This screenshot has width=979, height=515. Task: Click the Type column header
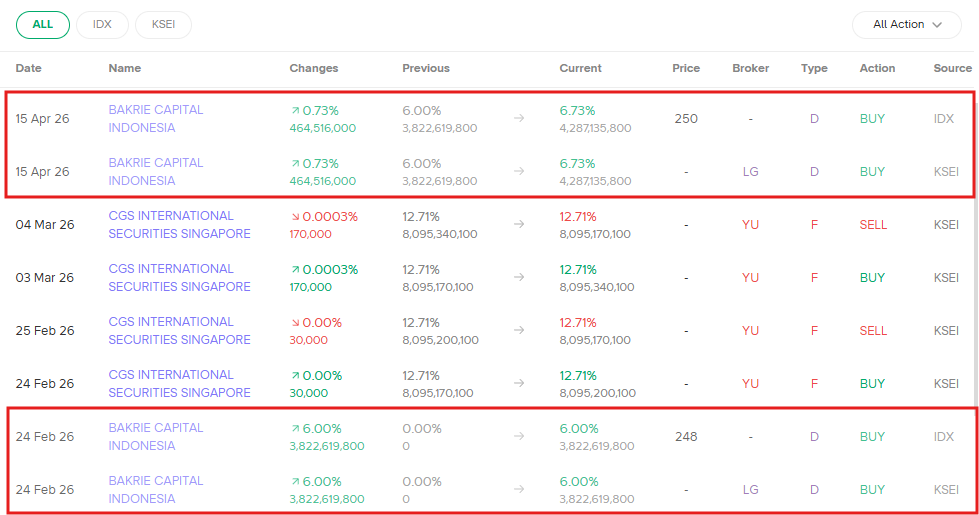pyautogui.click(x=814, y=68)
